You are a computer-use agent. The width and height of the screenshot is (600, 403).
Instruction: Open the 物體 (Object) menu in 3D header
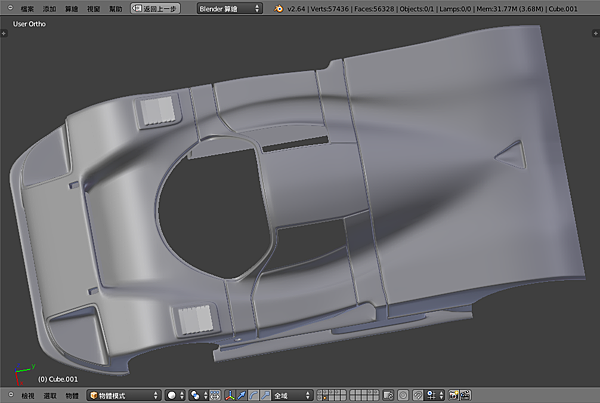click(72, 395)
